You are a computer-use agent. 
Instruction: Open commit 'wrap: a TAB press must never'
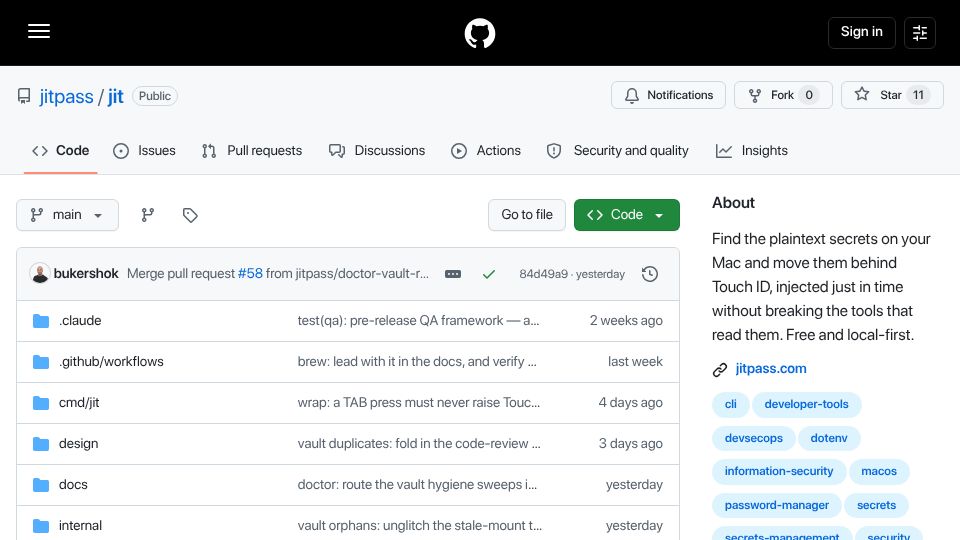click(x=419, y=403)
